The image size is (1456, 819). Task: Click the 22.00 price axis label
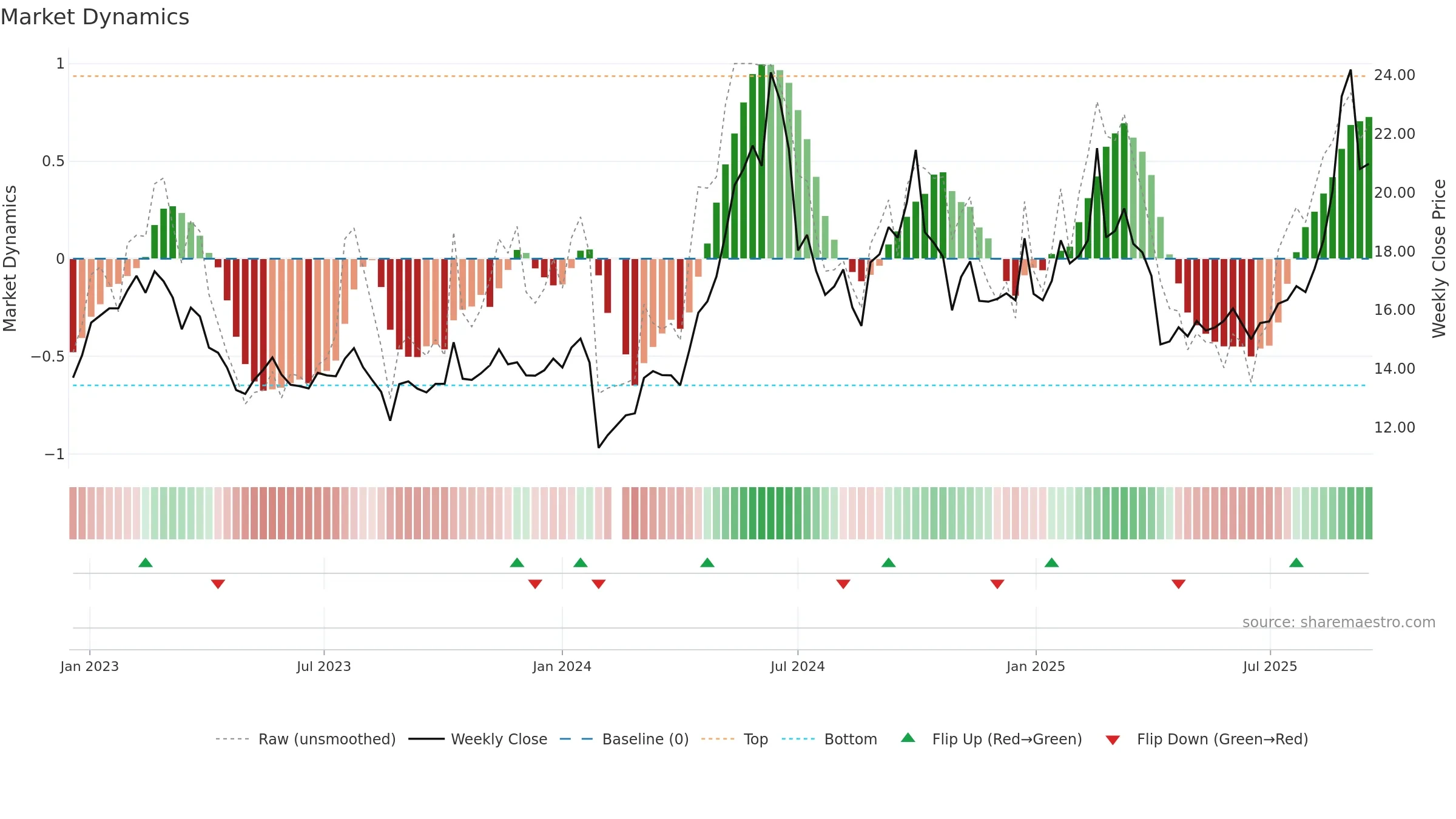1395,133
